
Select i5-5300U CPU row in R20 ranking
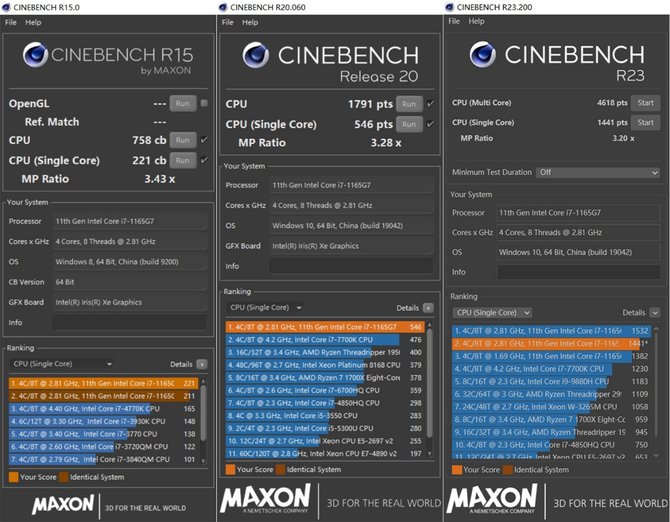pos(325,428)
